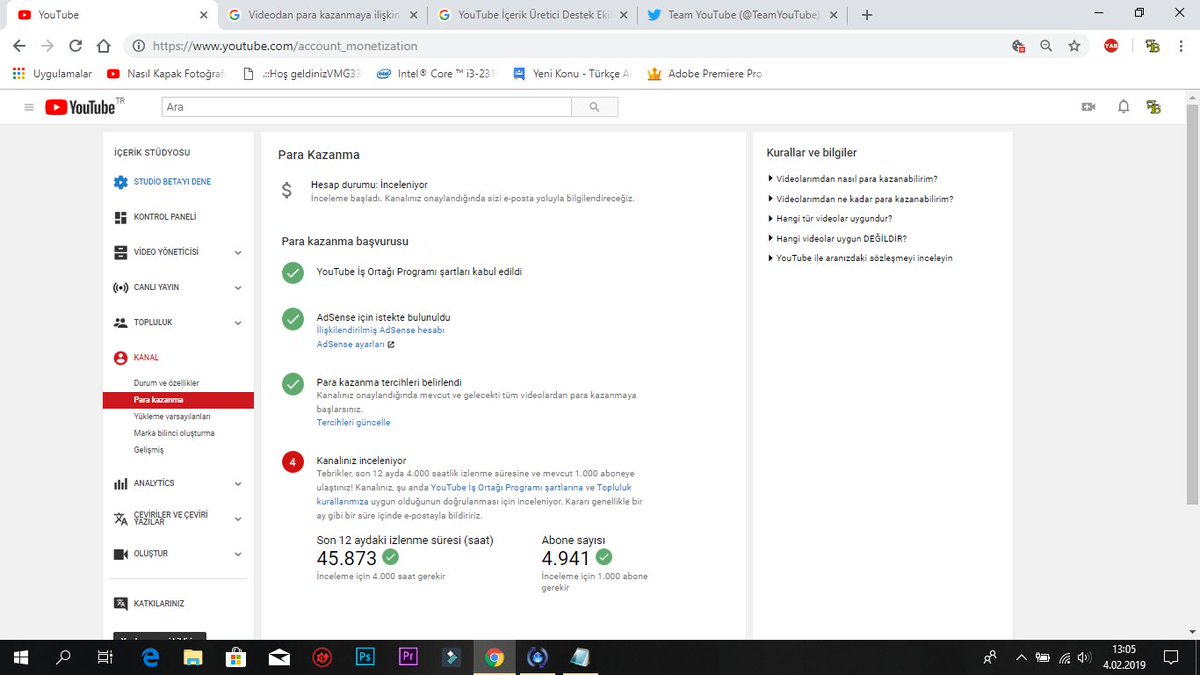Open Durum ve özellikler page
The width and height of the screenshot is (1200, 675).
(x=167, y=383)
